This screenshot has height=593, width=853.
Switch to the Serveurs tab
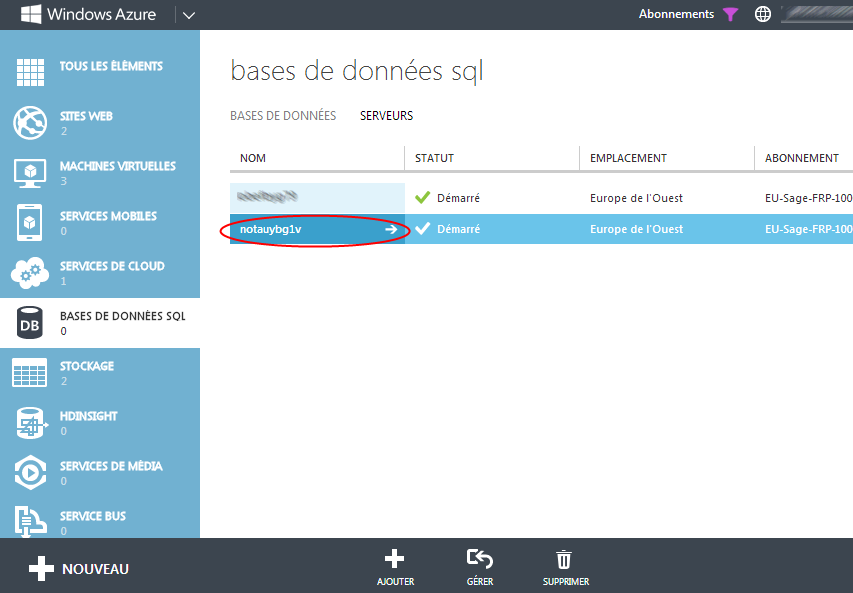tap(386, 116)
